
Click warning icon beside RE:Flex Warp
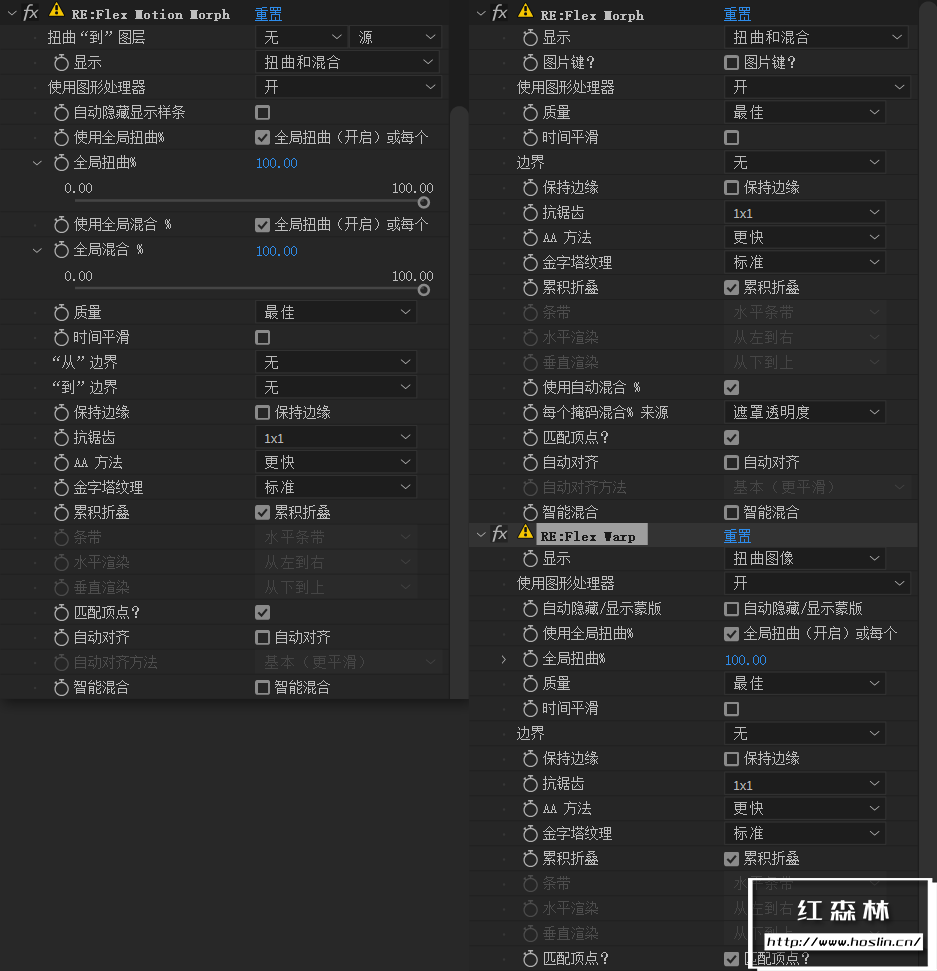coord(525,532)
